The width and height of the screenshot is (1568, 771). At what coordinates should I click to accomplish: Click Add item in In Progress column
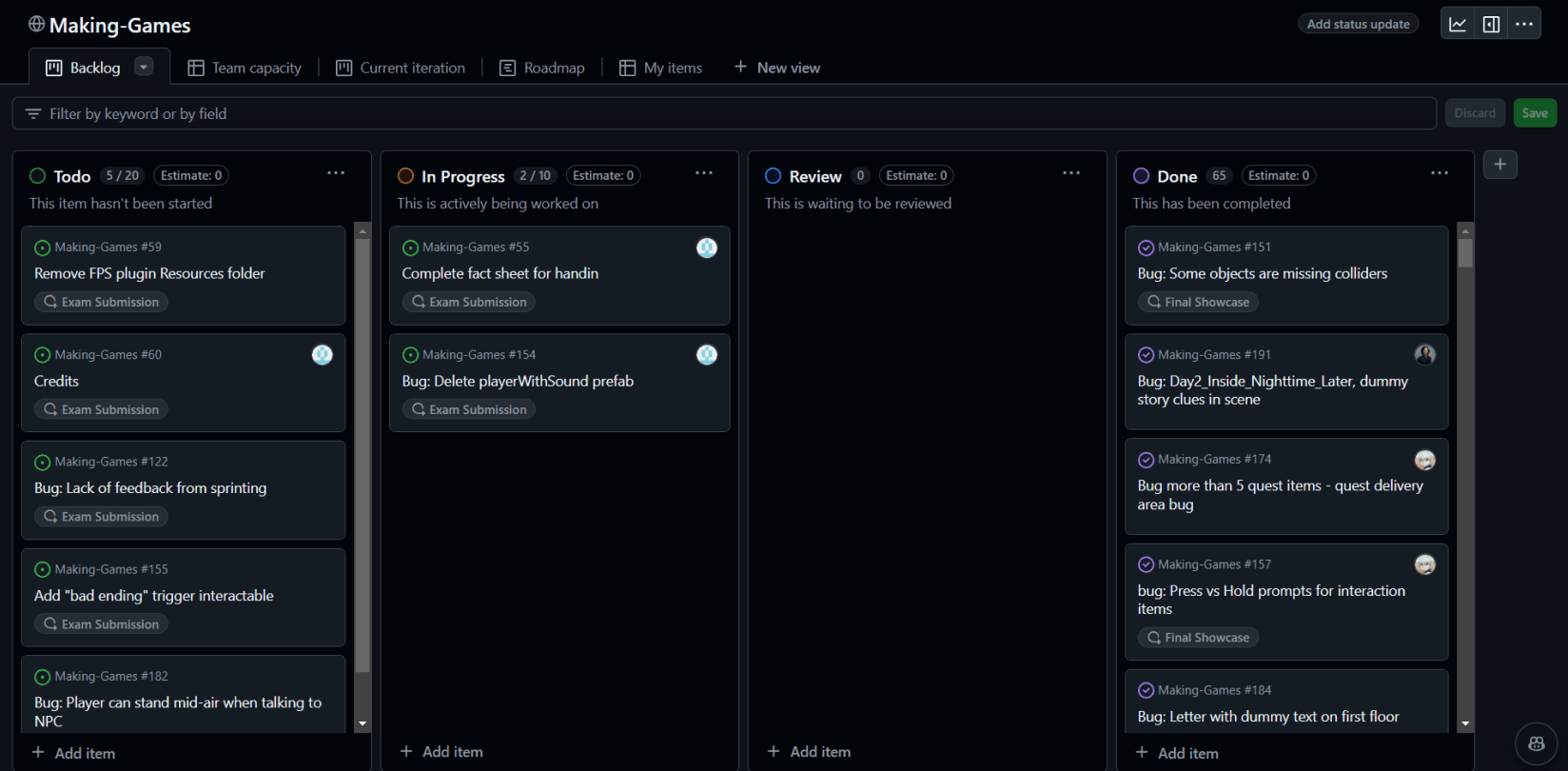[x=441, y=752]
